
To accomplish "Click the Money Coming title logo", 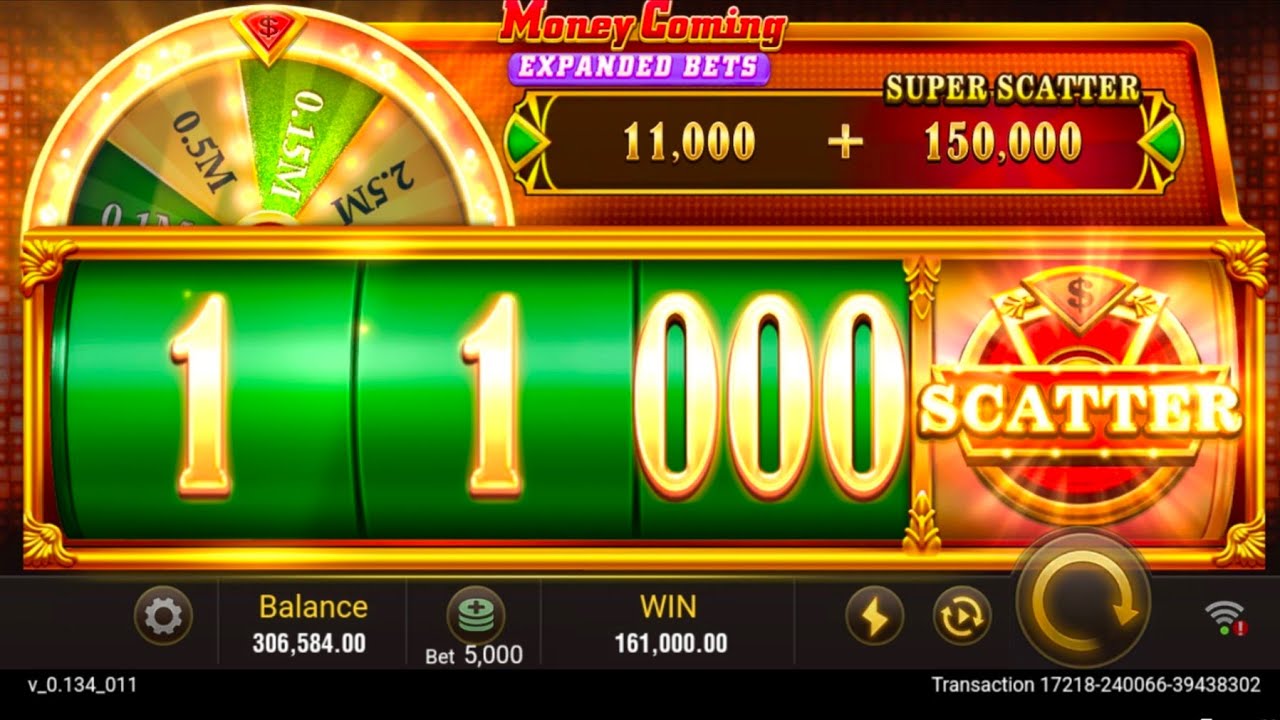I will coord(643,25).
